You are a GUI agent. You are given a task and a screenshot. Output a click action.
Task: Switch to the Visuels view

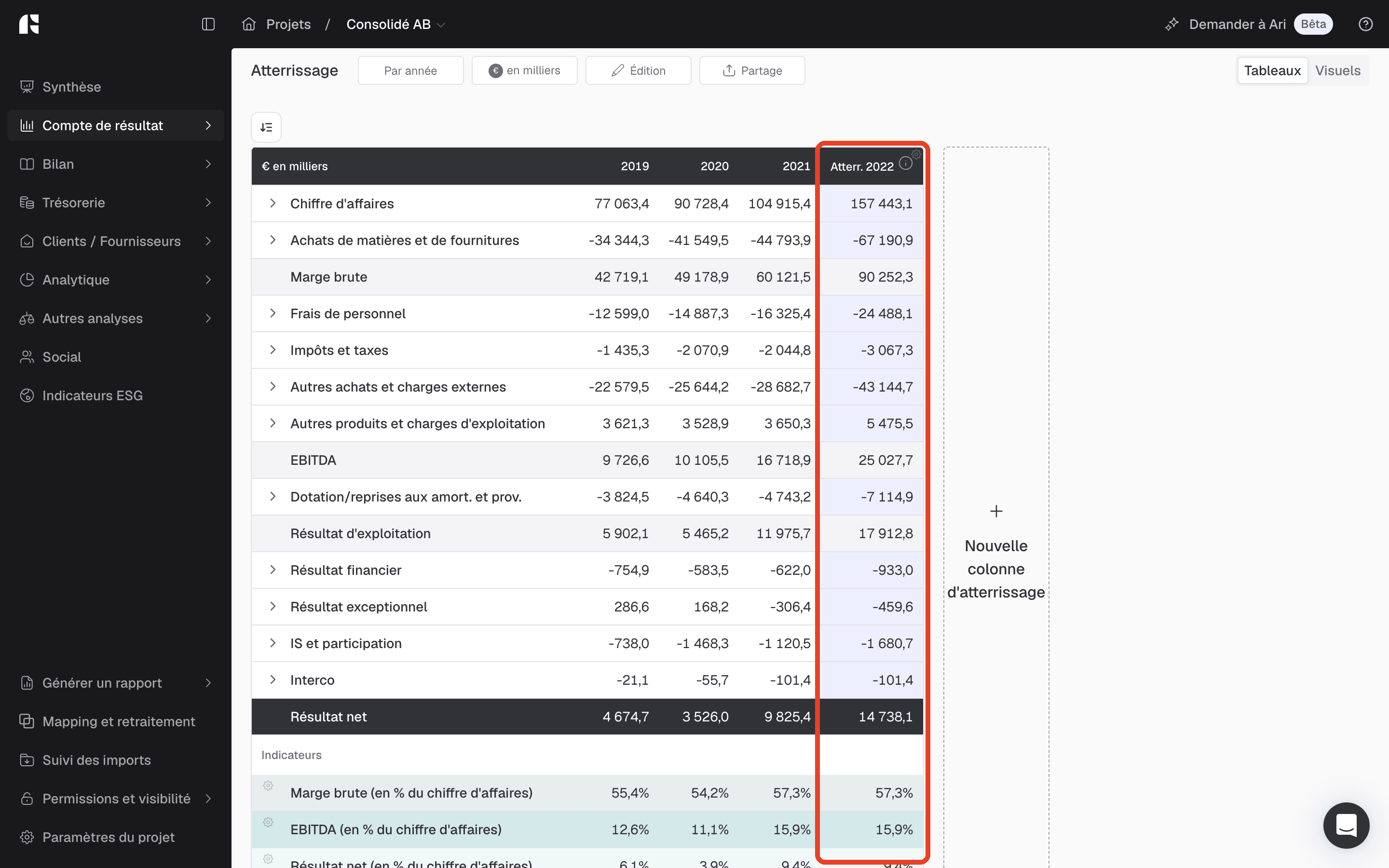pyautogui.click(x=1338, y=70)
